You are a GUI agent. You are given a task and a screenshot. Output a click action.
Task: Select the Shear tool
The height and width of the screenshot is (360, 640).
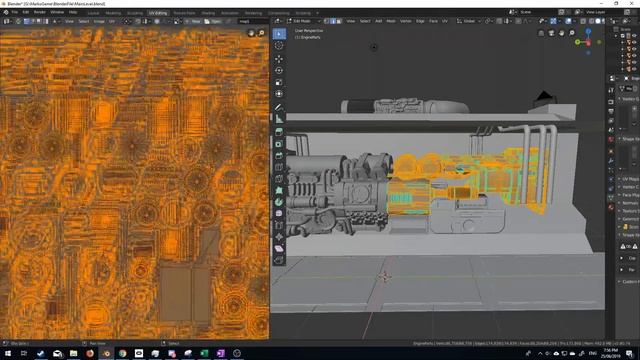(279, 249)
